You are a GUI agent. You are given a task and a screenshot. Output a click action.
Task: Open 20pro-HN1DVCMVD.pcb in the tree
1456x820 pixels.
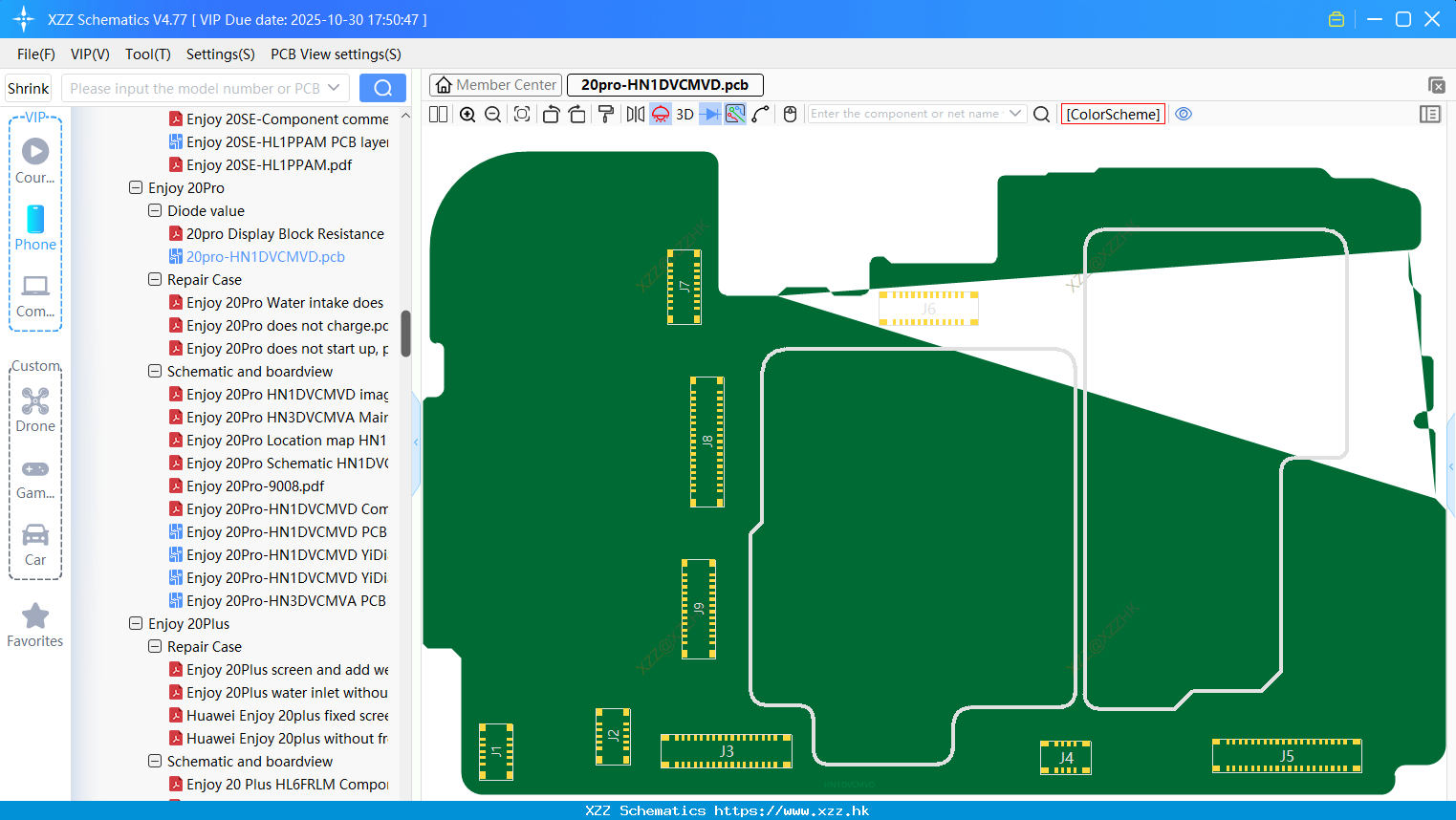pyautogui.click(x=257, y=256)
